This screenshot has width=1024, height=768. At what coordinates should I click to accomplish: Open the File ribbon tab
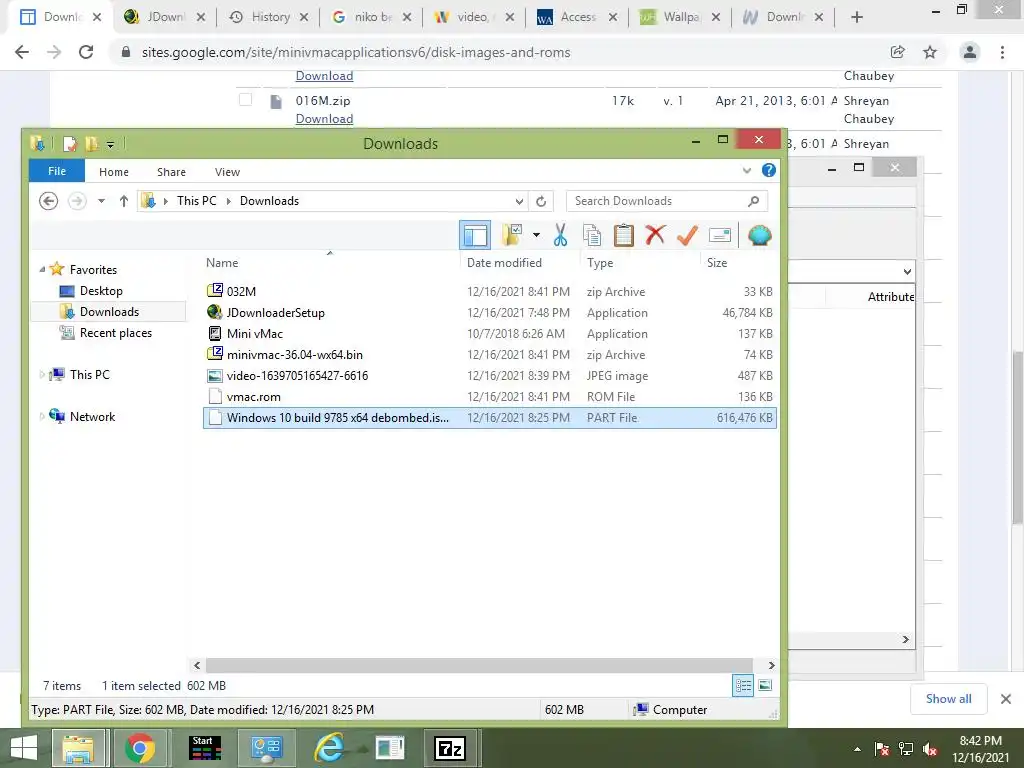(x=57, y=171)
